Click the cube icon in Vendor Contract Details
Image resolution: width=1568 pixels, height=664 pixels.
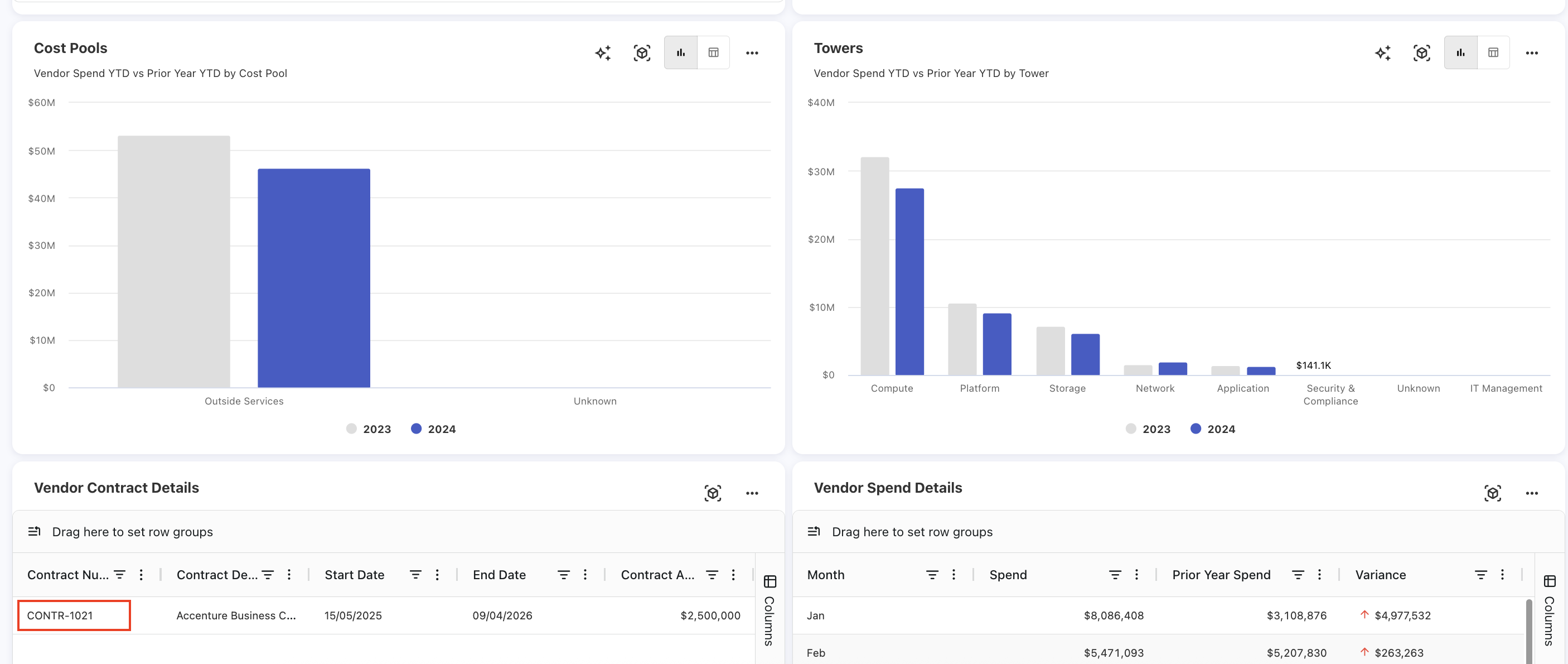(713, 493)
